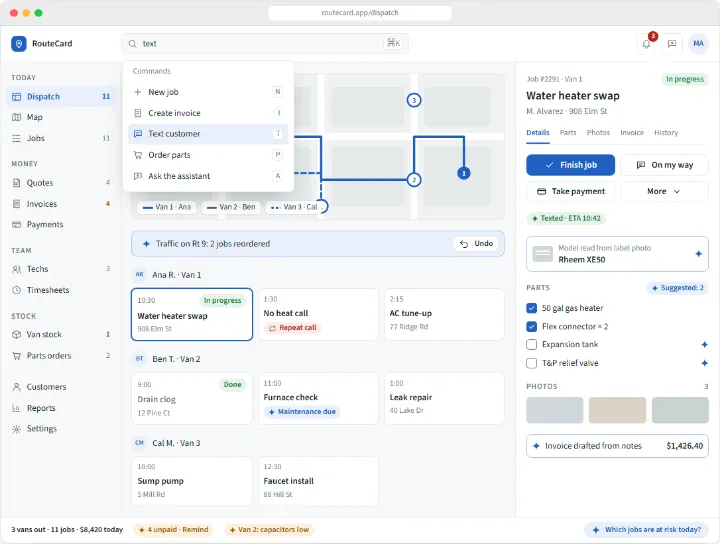Image resolution: width=720 pixels, height=544 pixels.
Task: Click the Customers person icon
Action: 17,387
